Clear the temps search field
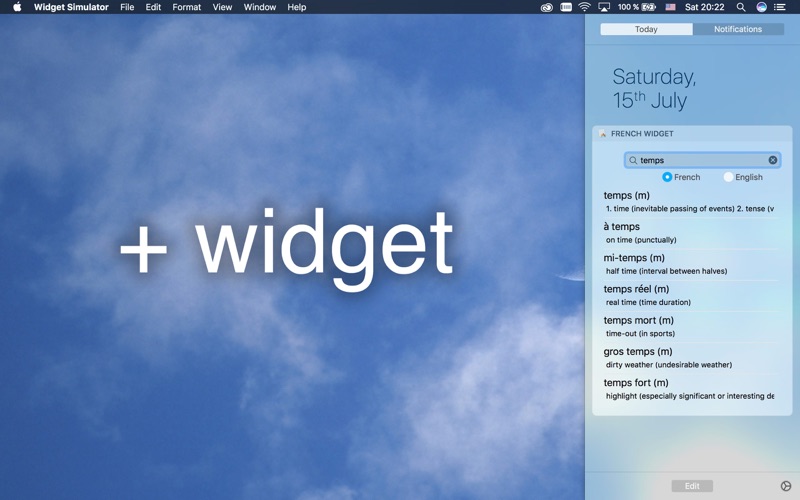 (x=772, y=160)
